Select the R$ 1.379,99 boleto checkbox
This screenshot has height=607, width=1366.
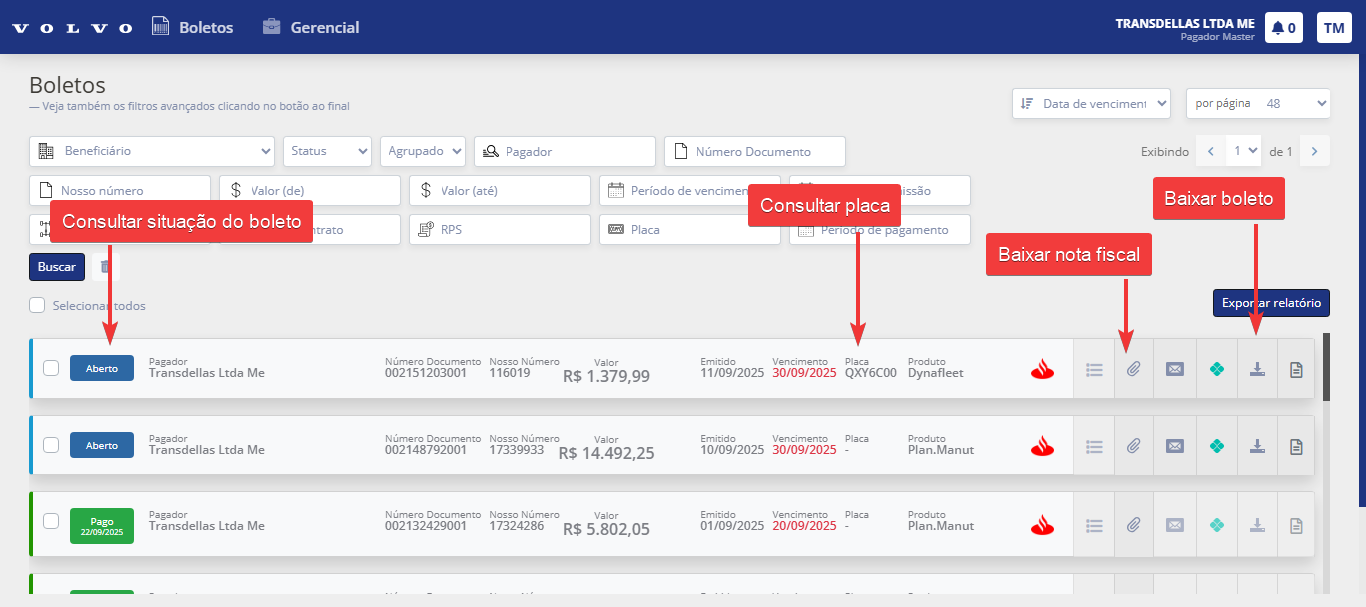[x=51, y=368]
